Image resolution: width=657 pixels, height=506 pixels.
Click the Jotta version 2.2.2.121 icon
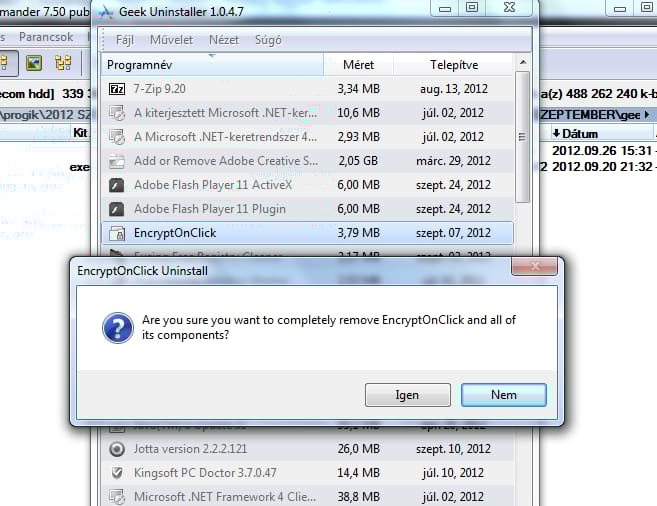point(117,449)
